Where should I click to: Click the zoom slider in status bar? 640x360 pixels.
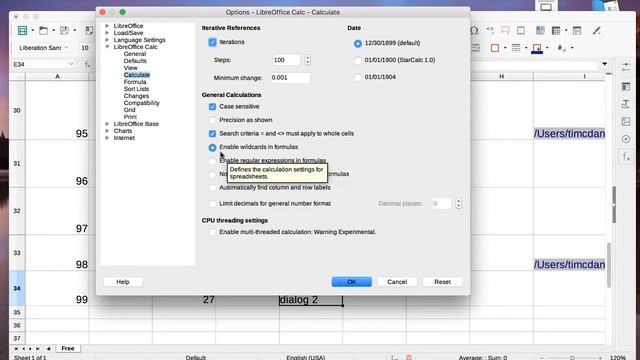click(x=572, y=358)
